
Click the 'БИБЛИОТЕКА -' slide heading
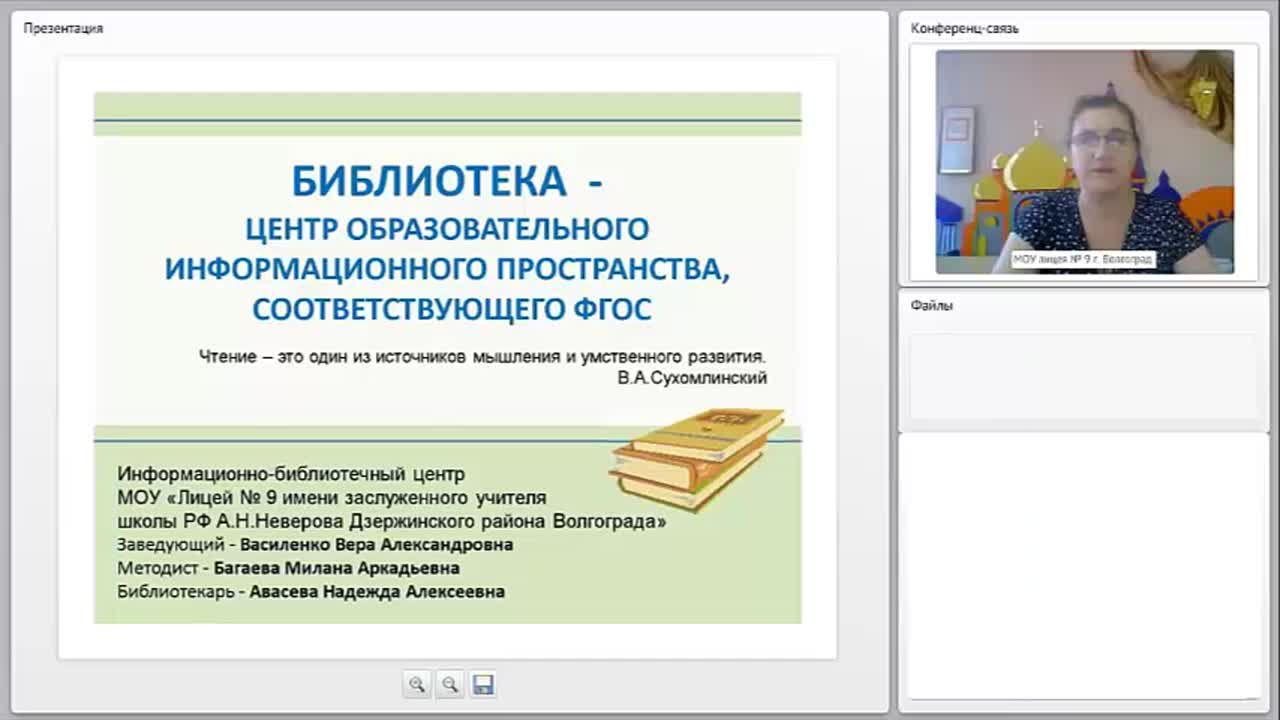tap(447, 181)
